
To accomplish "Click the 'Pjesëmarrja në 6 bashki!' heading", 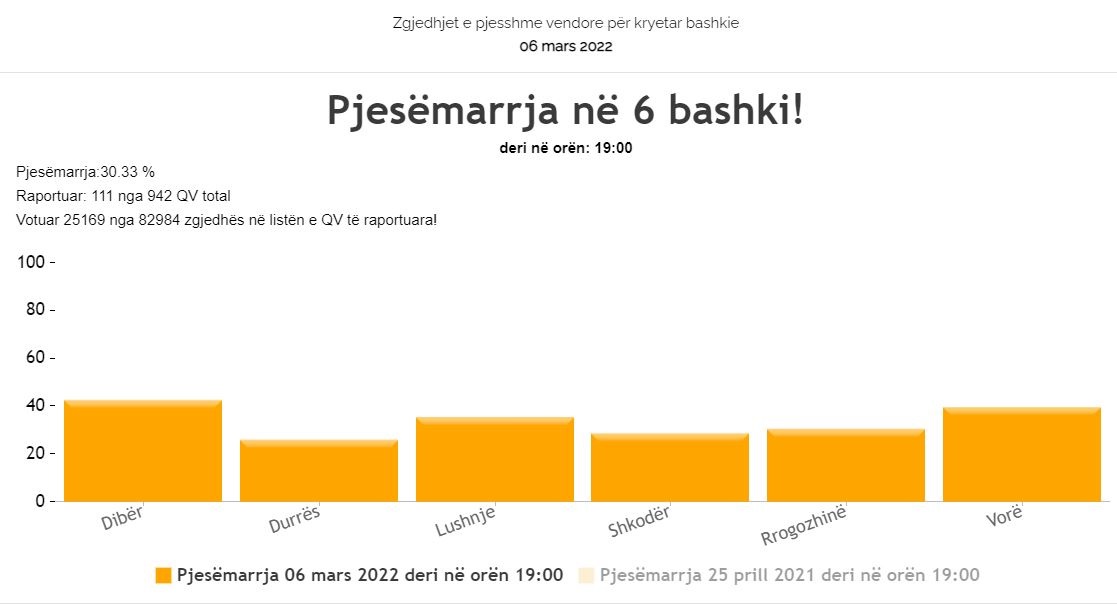I will point(566,110).
